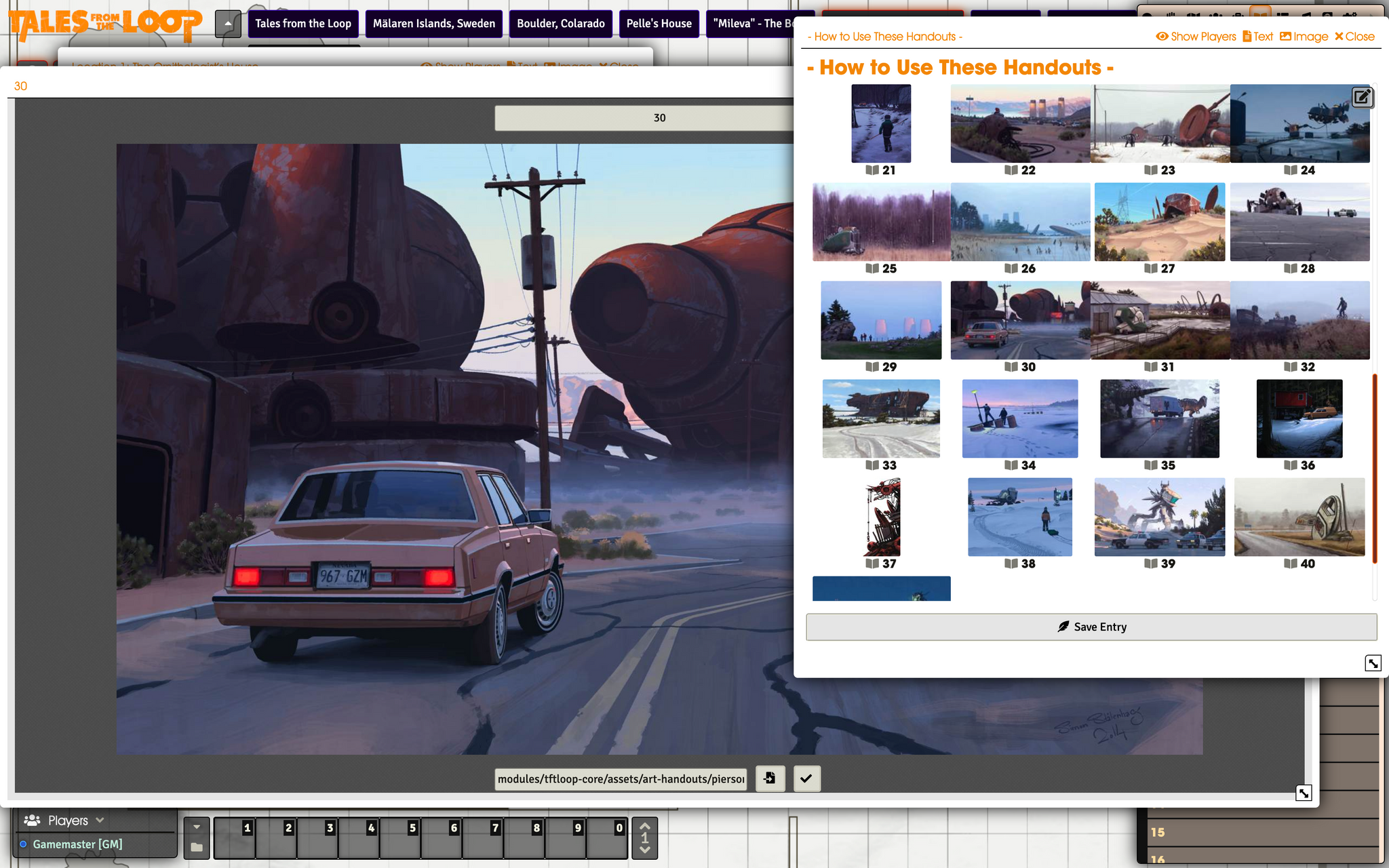
Task: Click the edit pencil icon on handout 24
Action: coord(1362,97)
